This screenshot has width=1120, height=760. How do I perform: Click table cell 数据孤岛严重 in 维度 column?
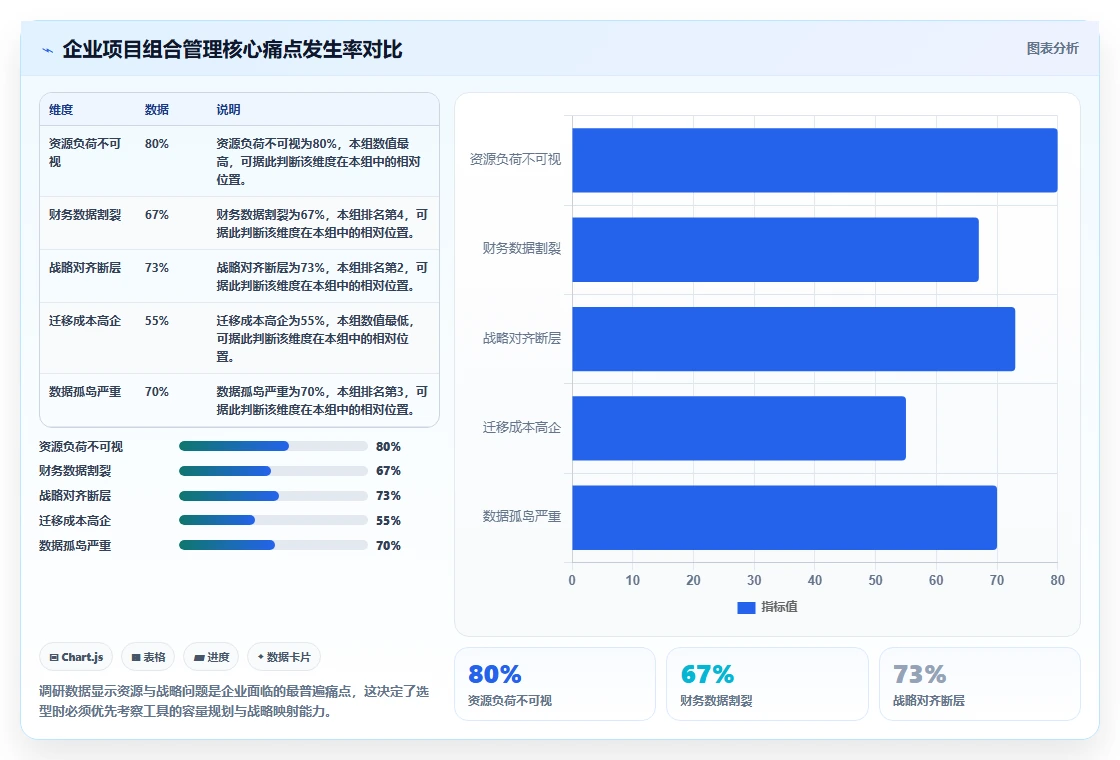point(85,391)
